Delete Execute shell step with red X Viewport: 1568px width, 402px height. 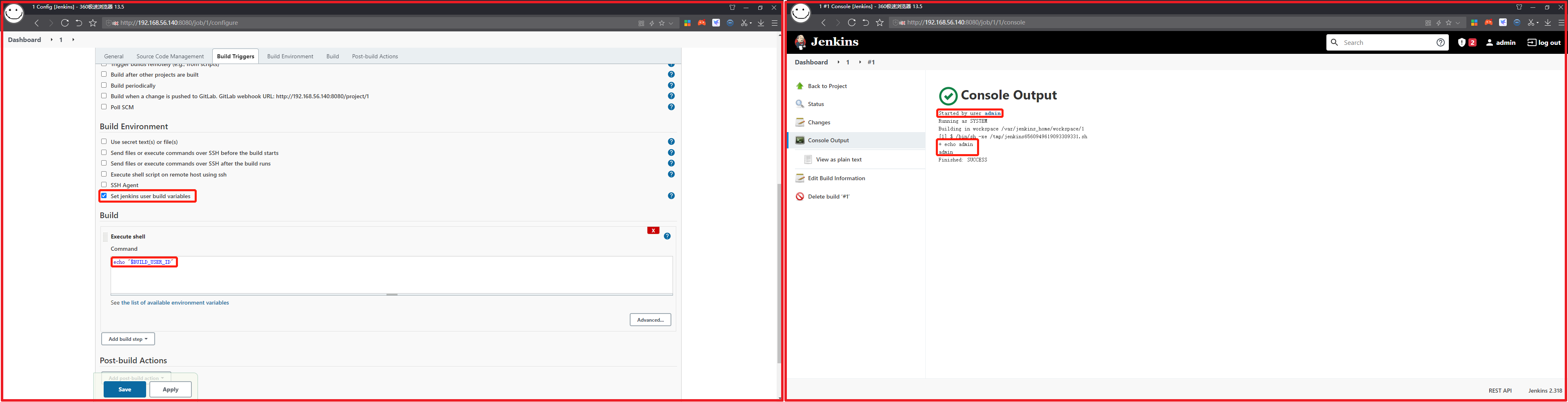coord(653,230)
